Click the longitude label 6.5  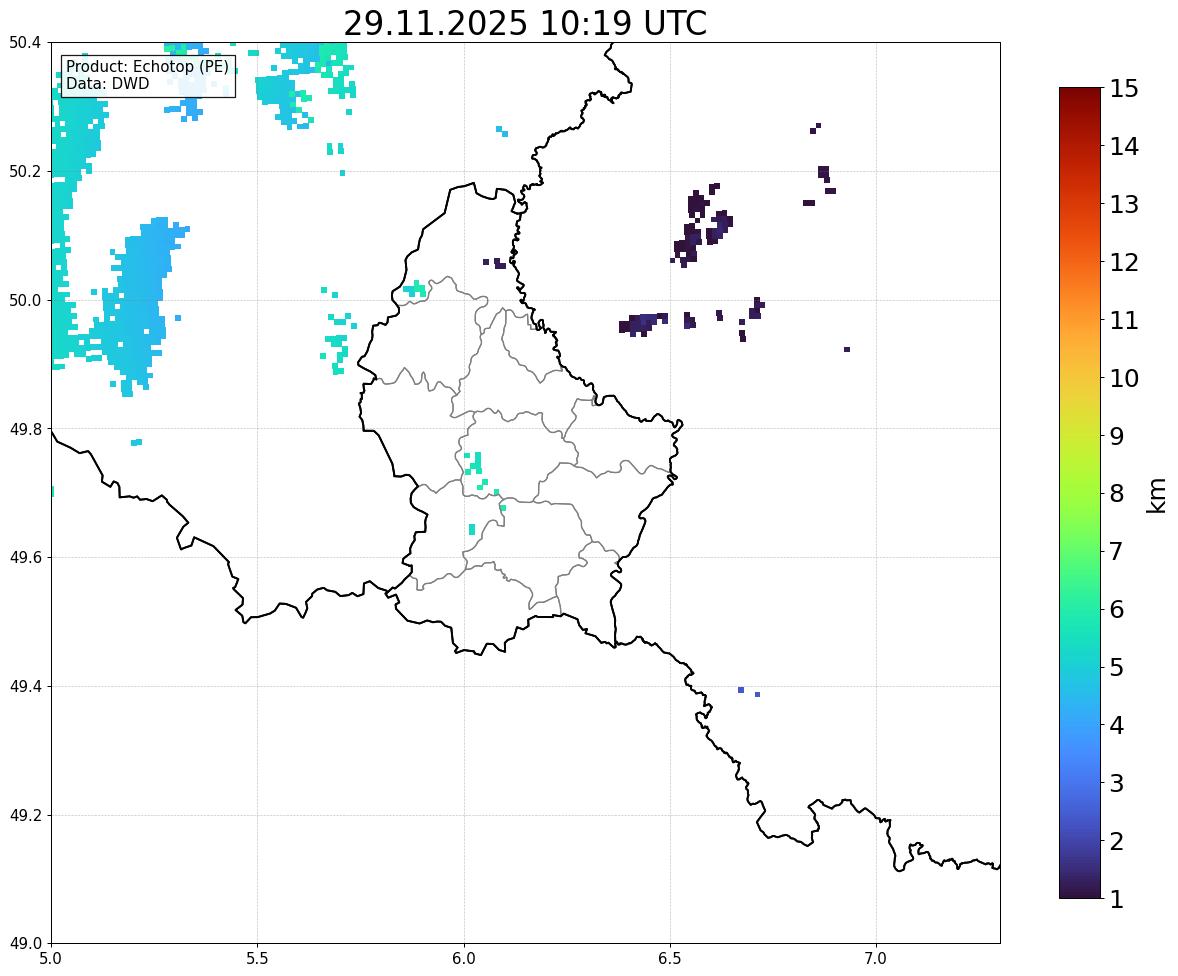tap(670, 959)
